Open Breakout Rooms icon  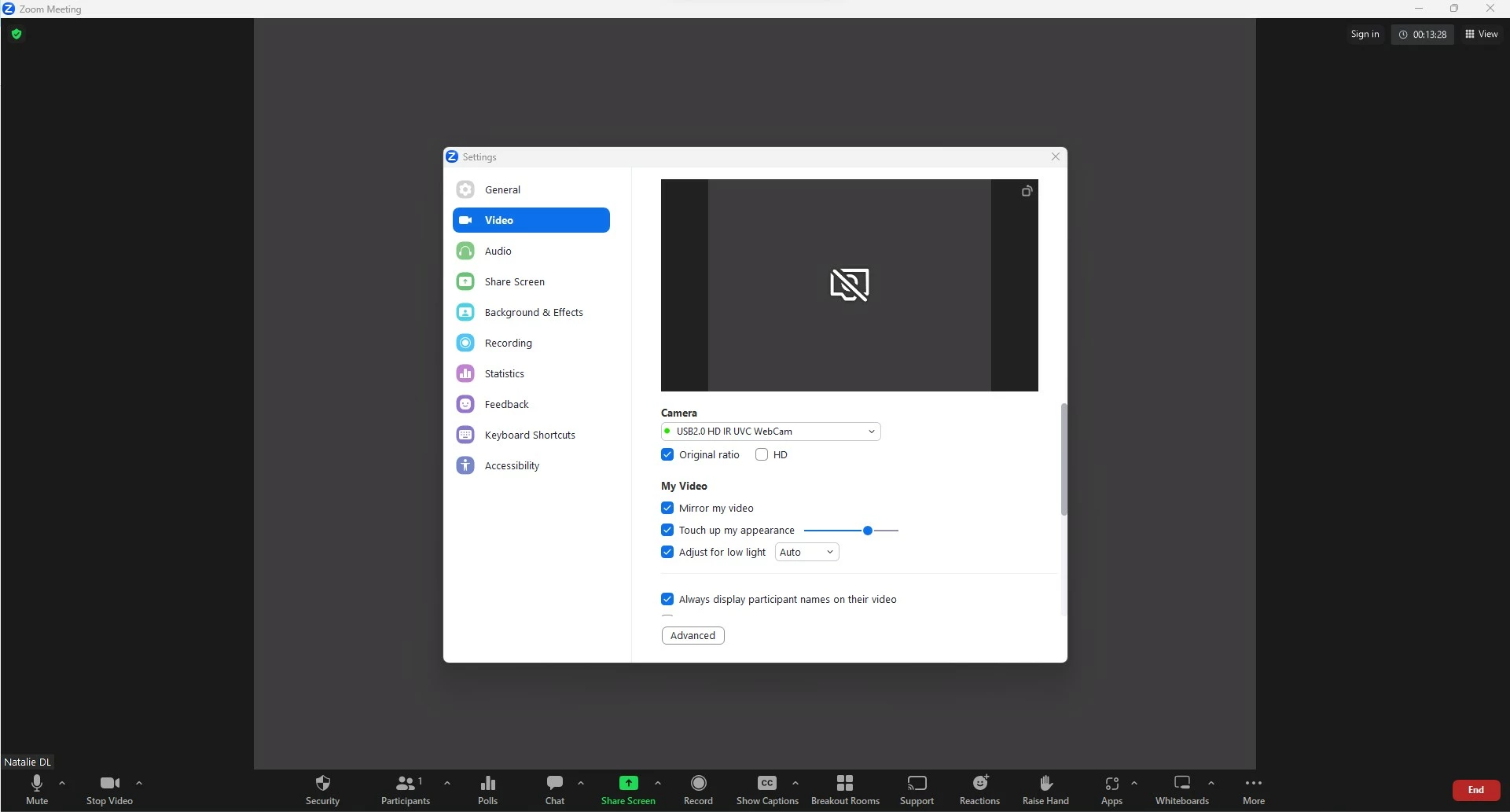(845, 783)
